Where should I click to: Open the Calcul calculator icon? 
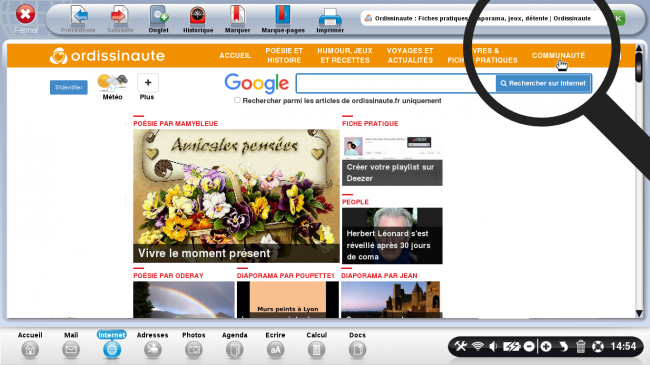(316, 350)
